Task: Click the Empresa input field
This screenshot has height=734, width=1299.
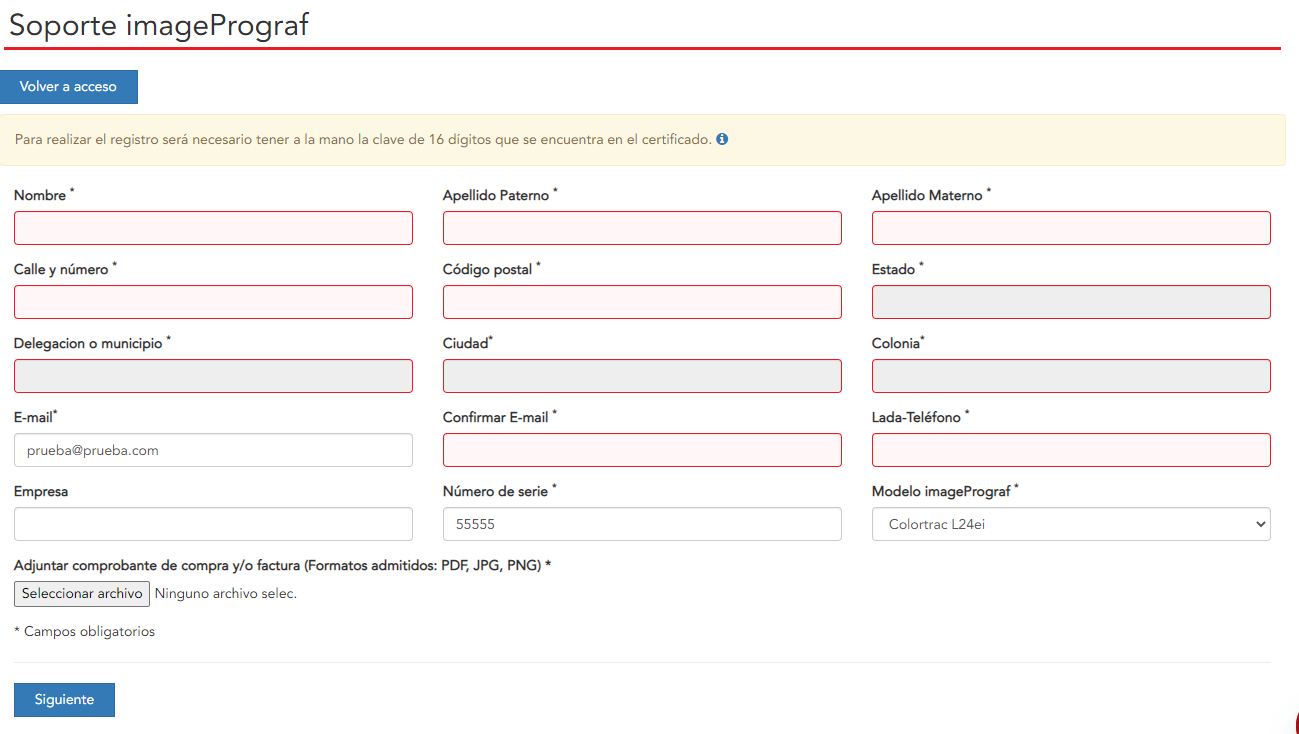Action: [213, 524]
